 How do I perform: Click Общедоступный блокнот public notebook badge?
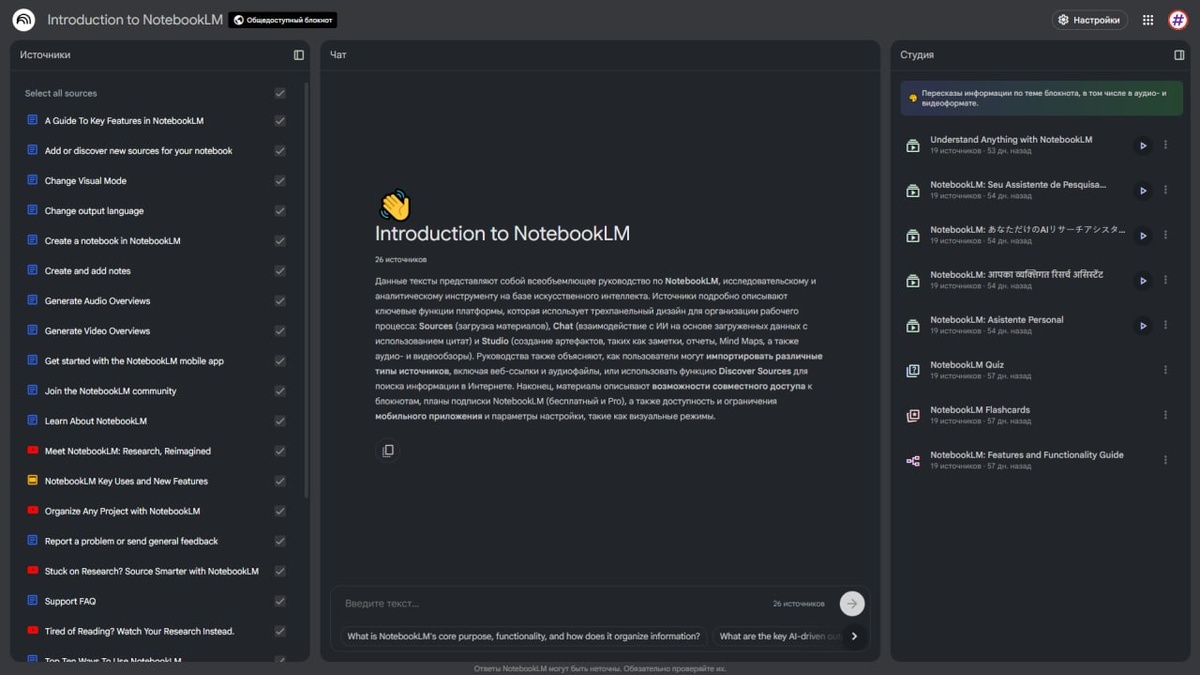click(282, 20)
